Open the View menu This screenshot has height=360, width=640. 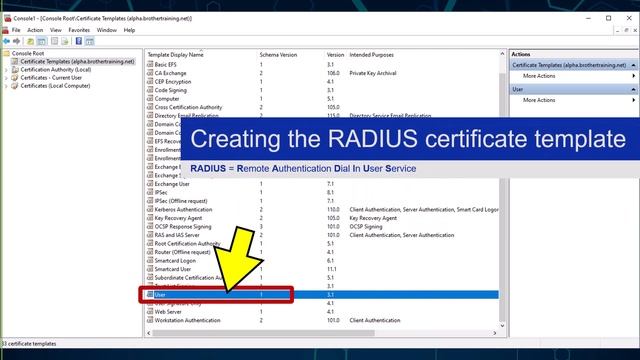click(x=56, y=30)
